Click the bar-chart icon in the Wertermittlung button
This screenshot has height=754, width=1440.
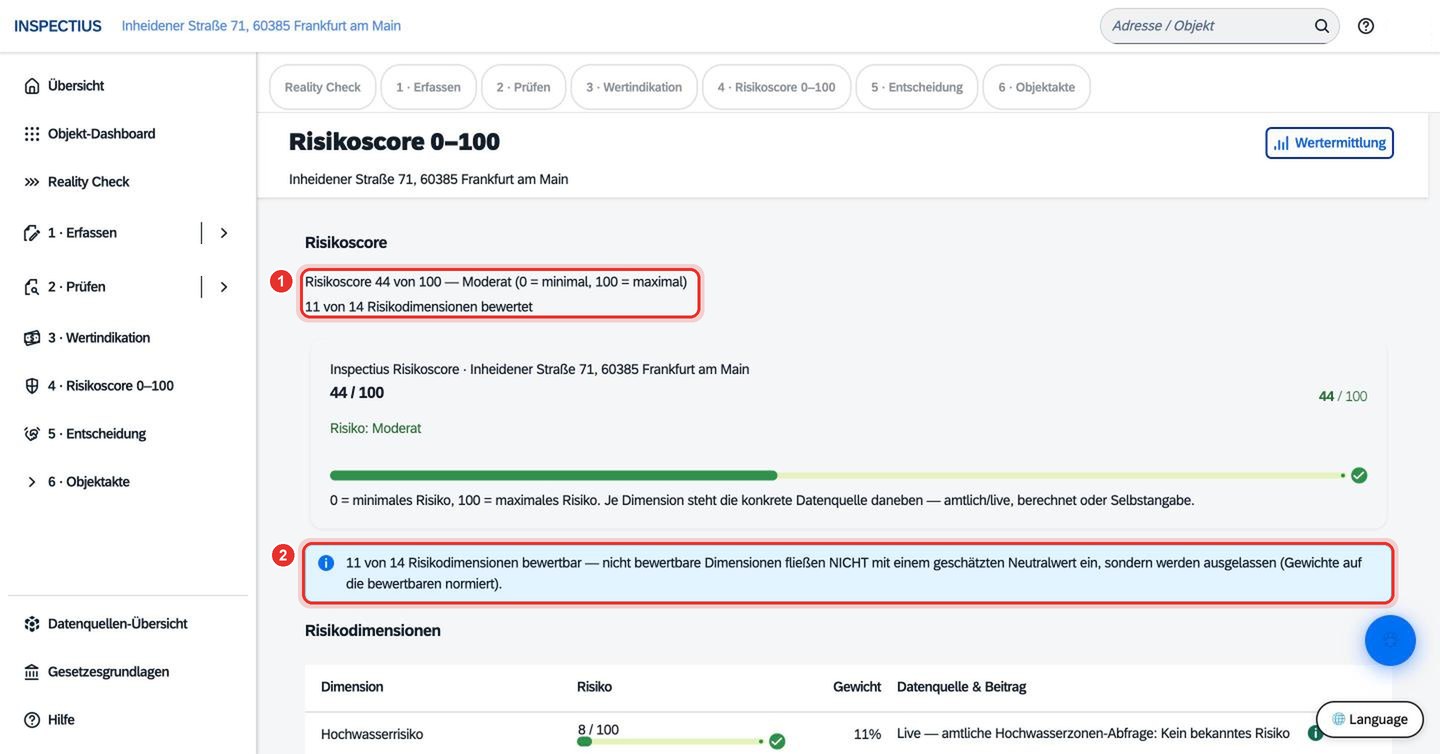click(1281, 143)
